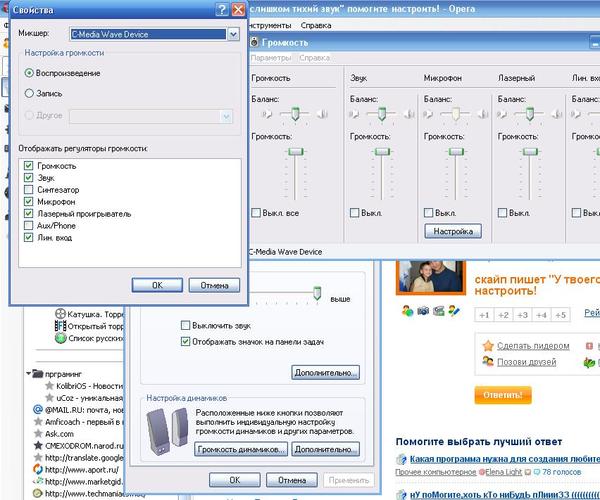Check the Выключить звук checkbox
The width and height of the screenshot is (600, 500).
click(185, 325)
